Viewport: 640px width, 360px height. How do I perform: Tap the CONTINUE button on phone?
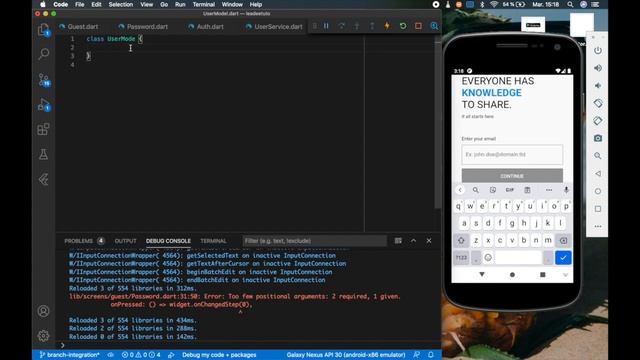coord(512,176)
